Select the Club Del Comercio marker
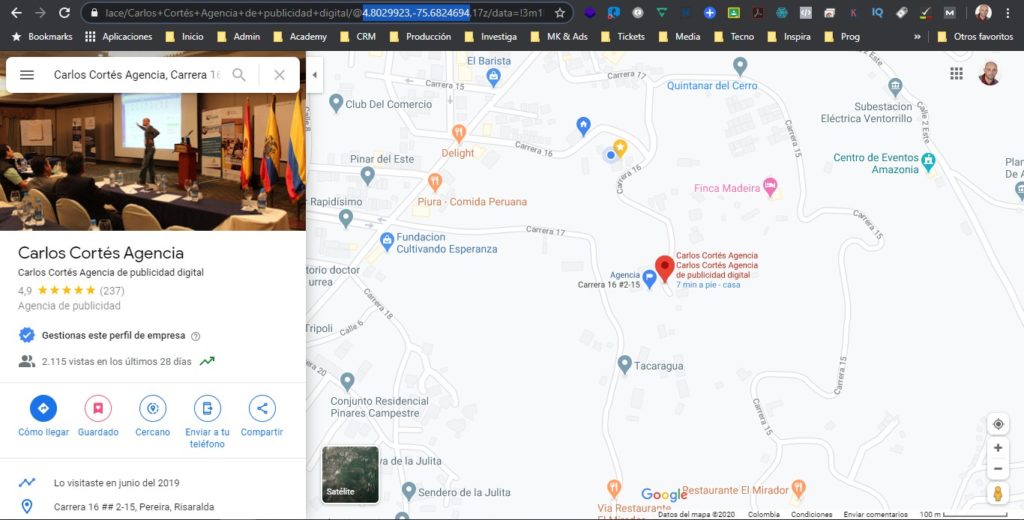Image resolution: width=1024 pixels, height=520 pixels. click(336, 103)
